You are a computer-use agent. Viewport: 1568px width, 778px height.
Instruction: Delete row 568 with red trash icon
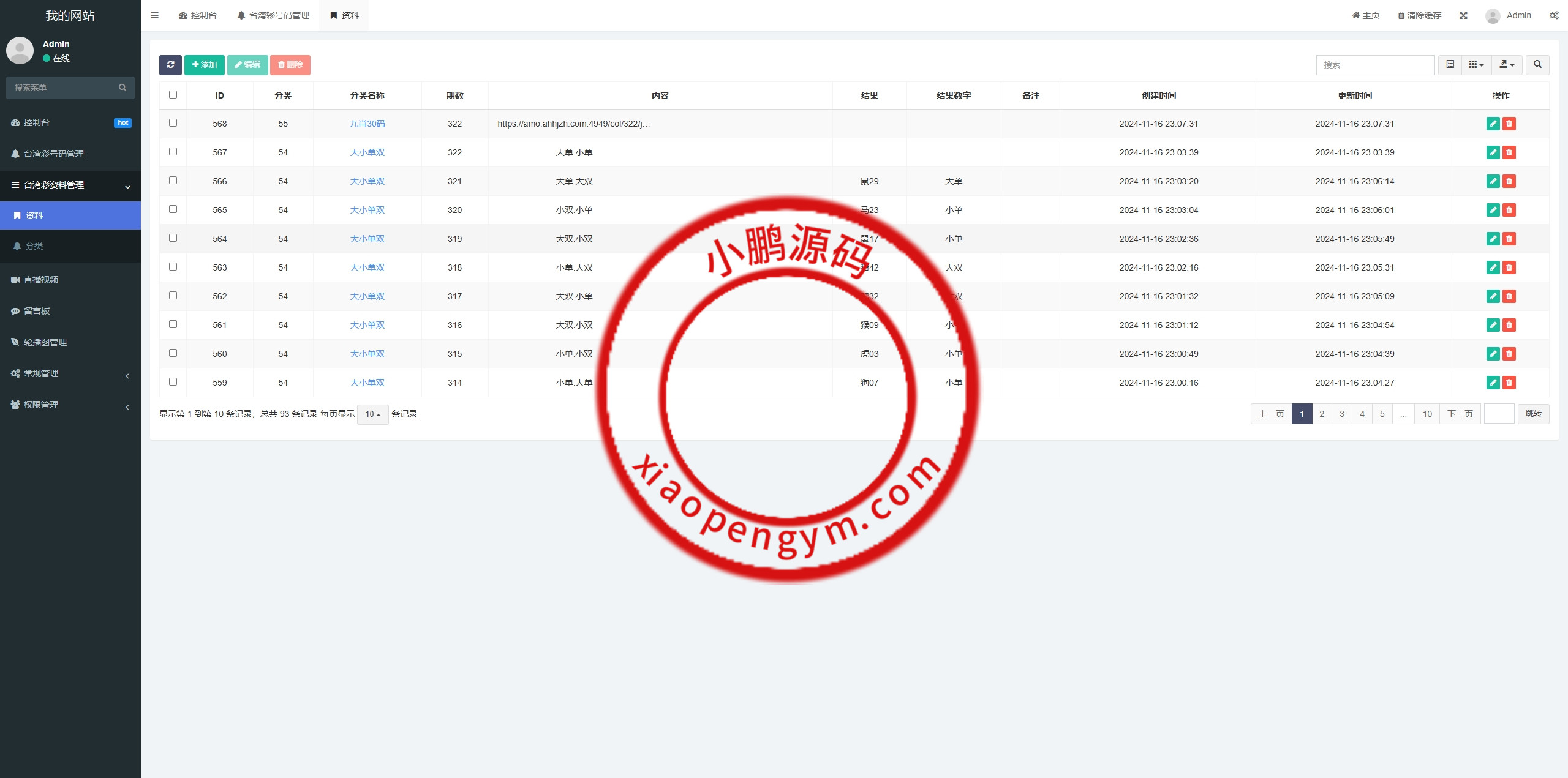point(1509,124)
